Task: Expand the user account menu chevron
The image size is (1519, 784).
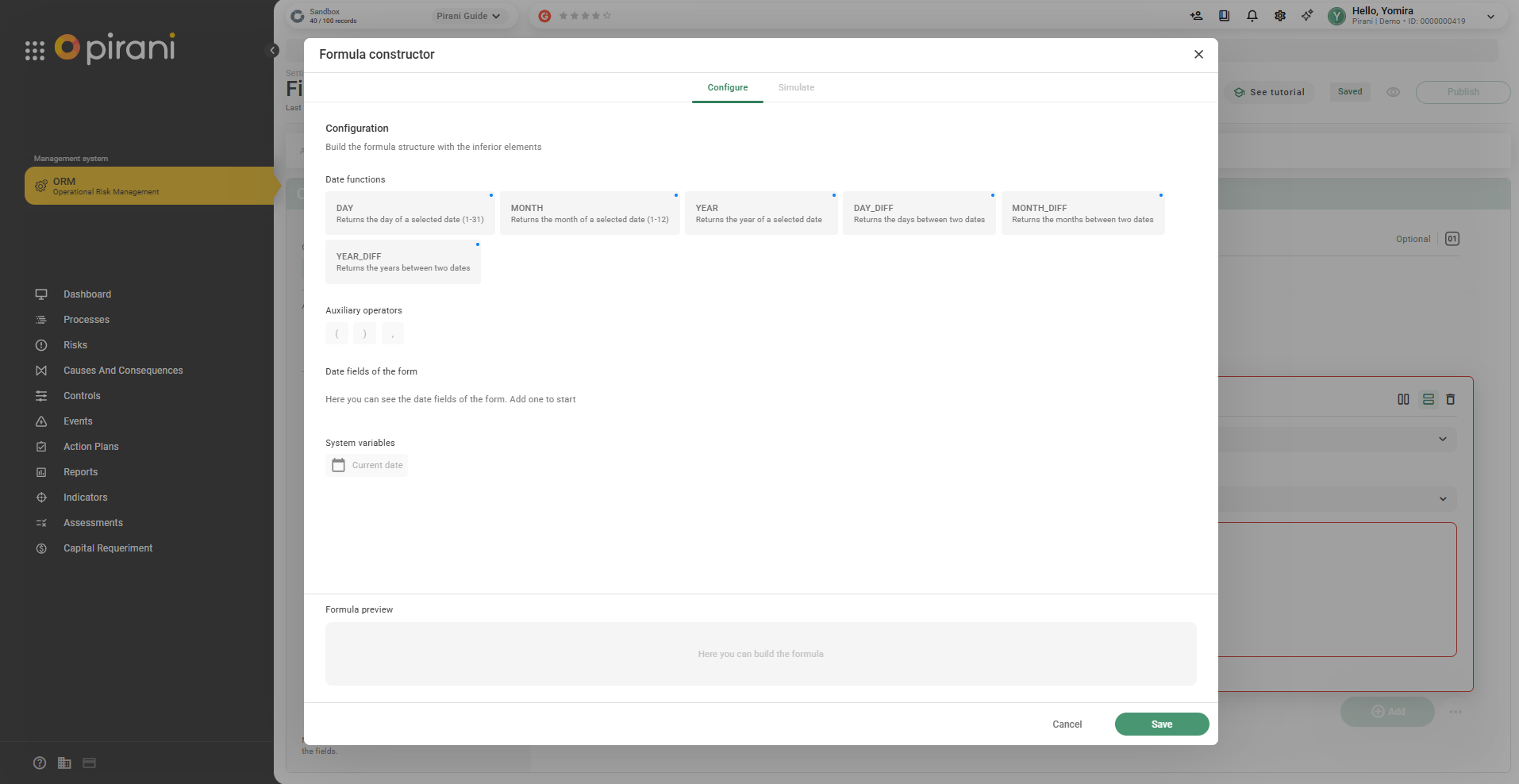Action: tap(1490, 17)
